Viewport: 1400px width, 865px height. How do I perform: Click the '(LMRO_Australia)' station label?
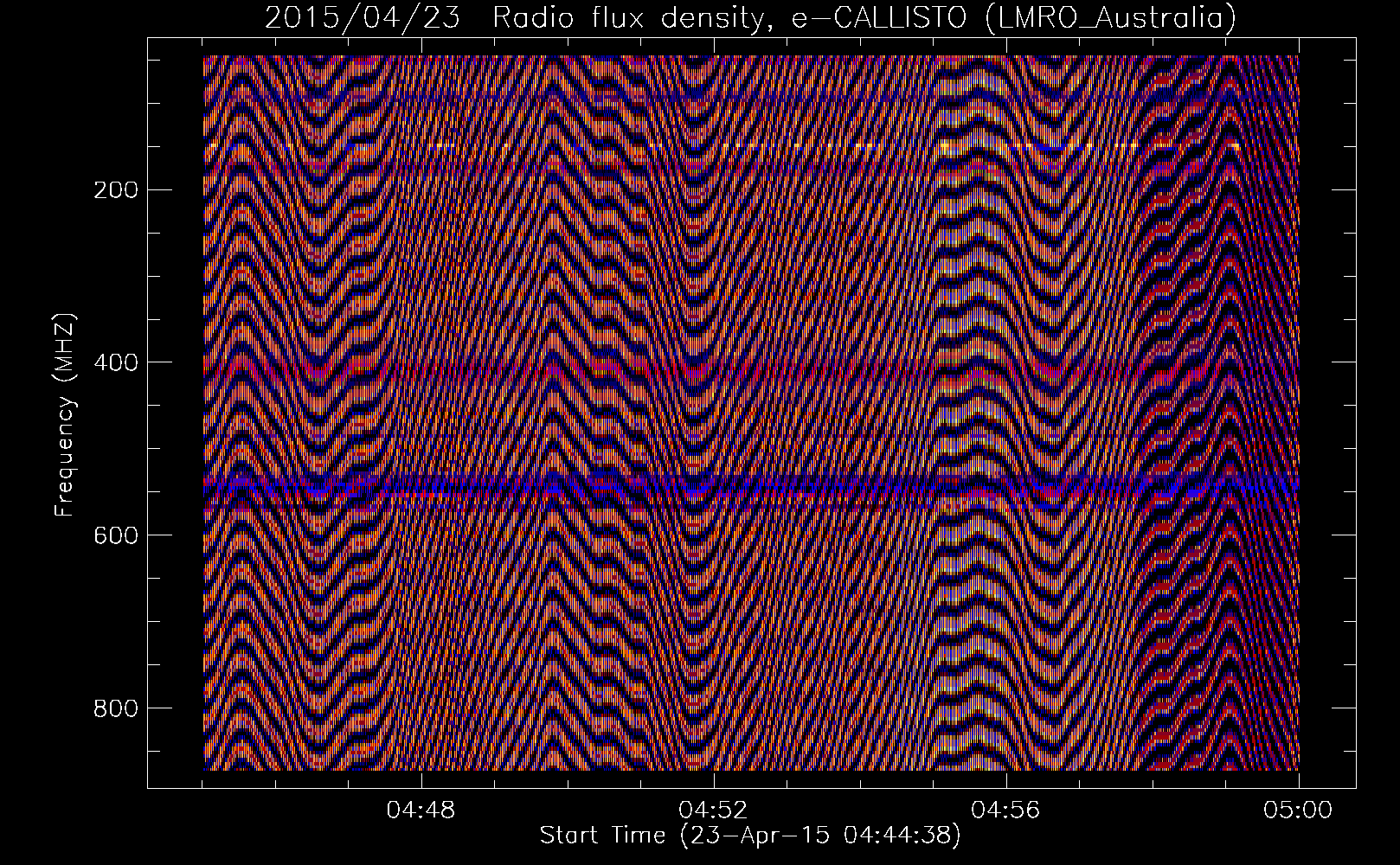pos(1111,17)
